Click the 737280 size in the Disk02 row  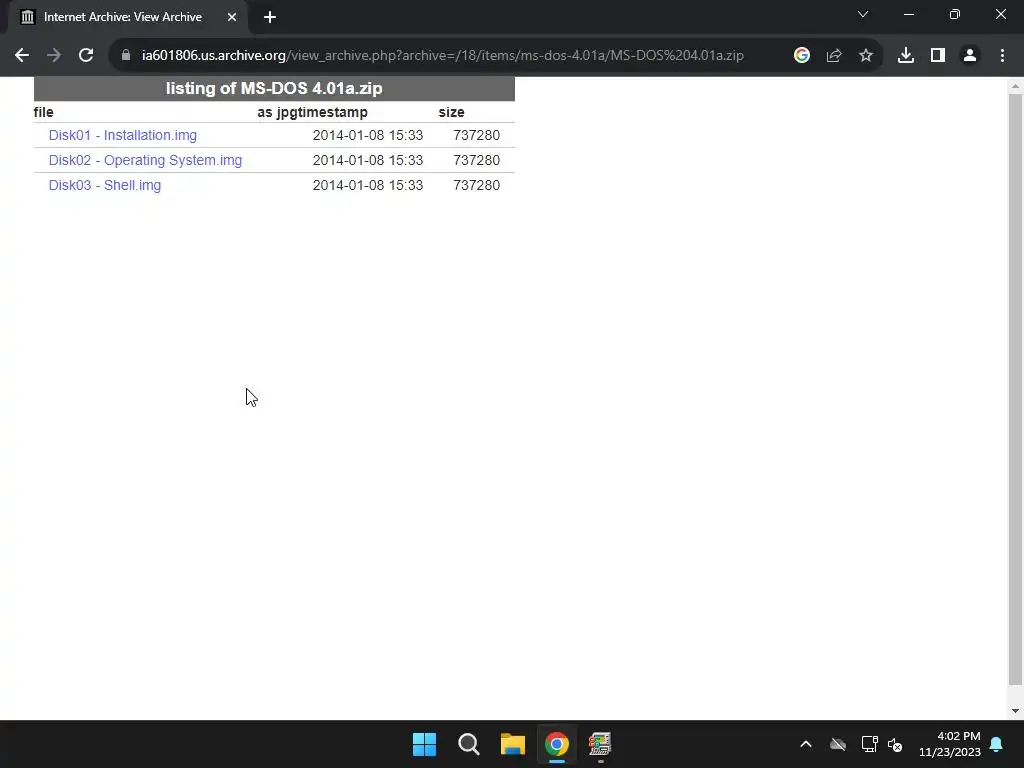pyautogui.click(x=477, y=160)
